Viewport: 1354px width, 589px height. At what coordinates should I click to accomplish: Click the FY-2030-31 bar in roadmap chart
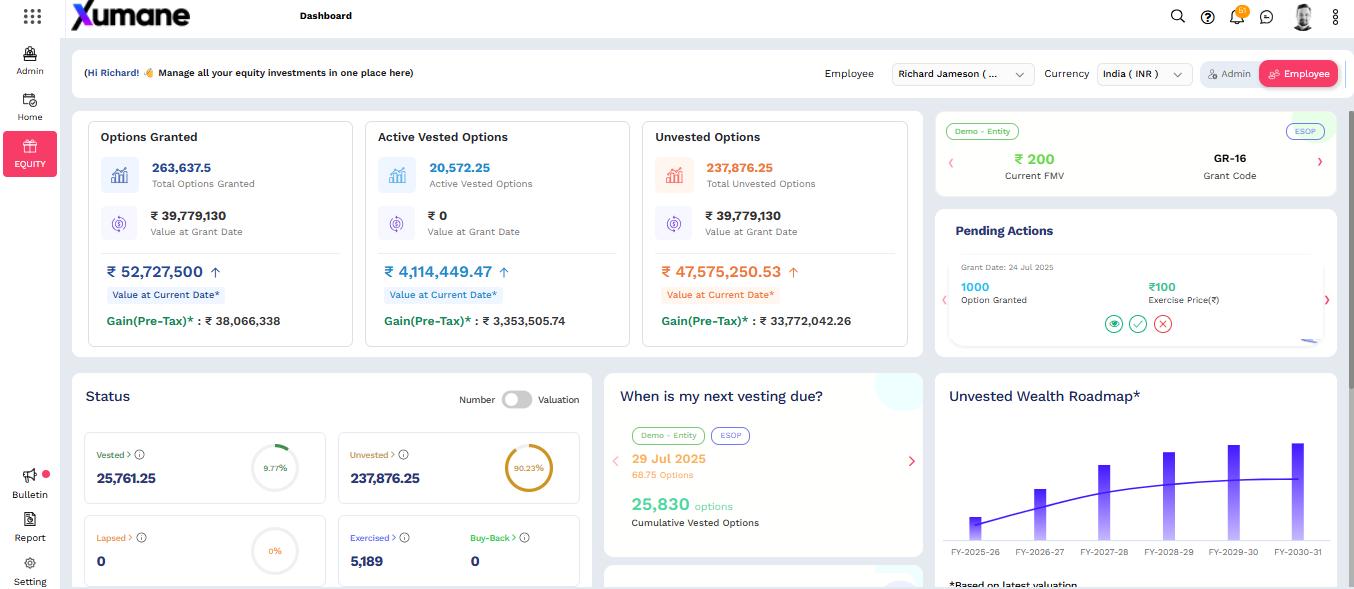tap(1297, 490)
